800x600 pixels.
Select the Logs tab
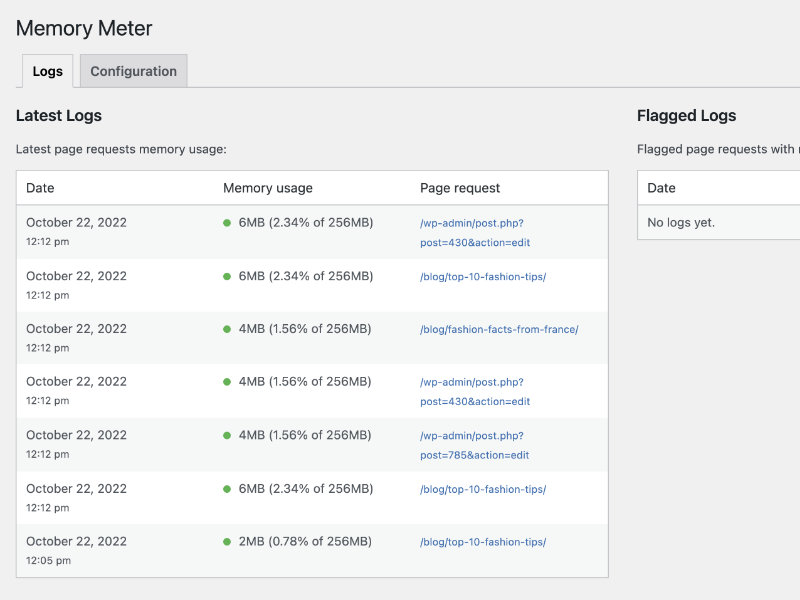47,71
